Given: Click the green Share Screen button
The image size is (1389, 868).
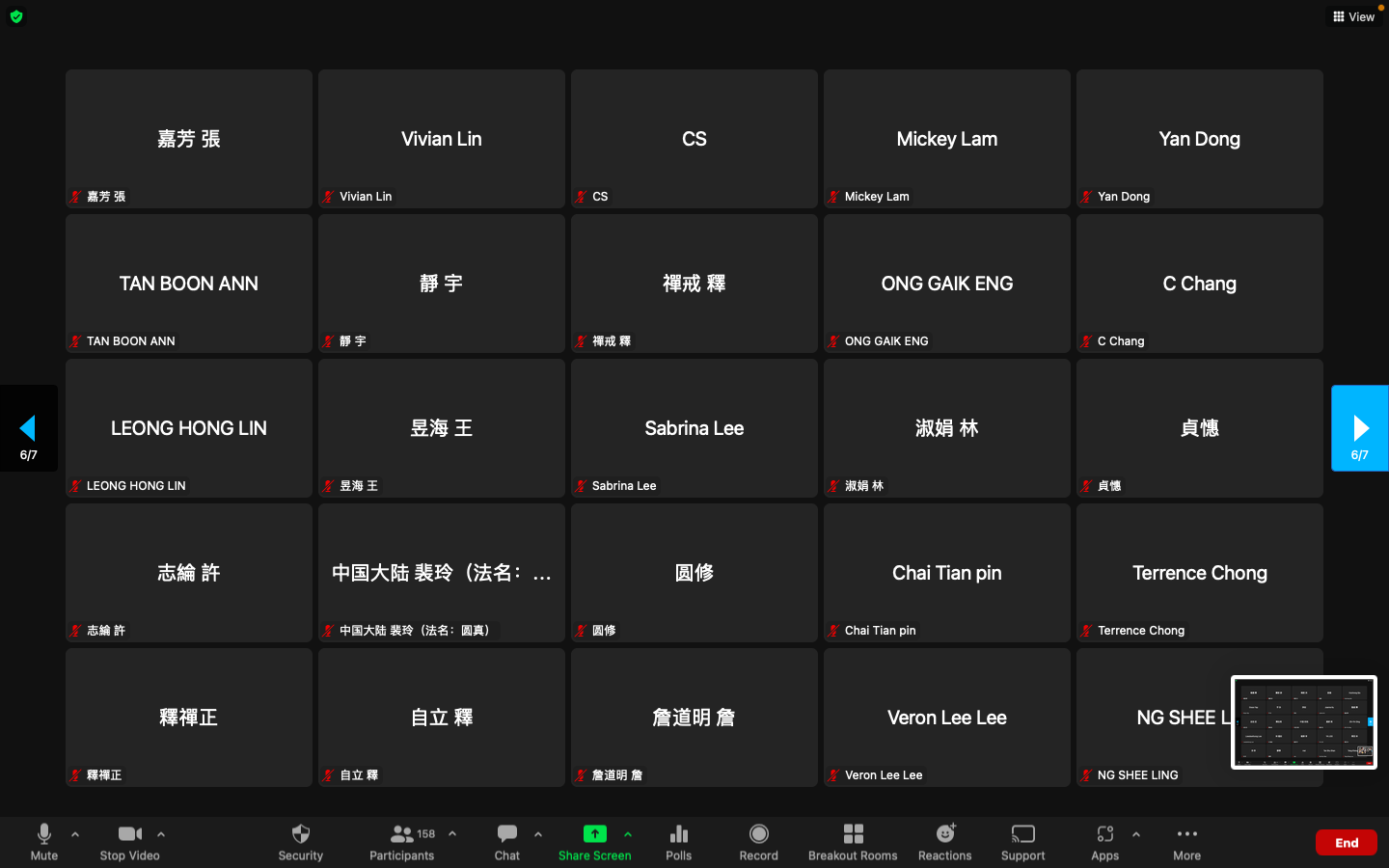Looking at the screenshot, I should point(594,841).
